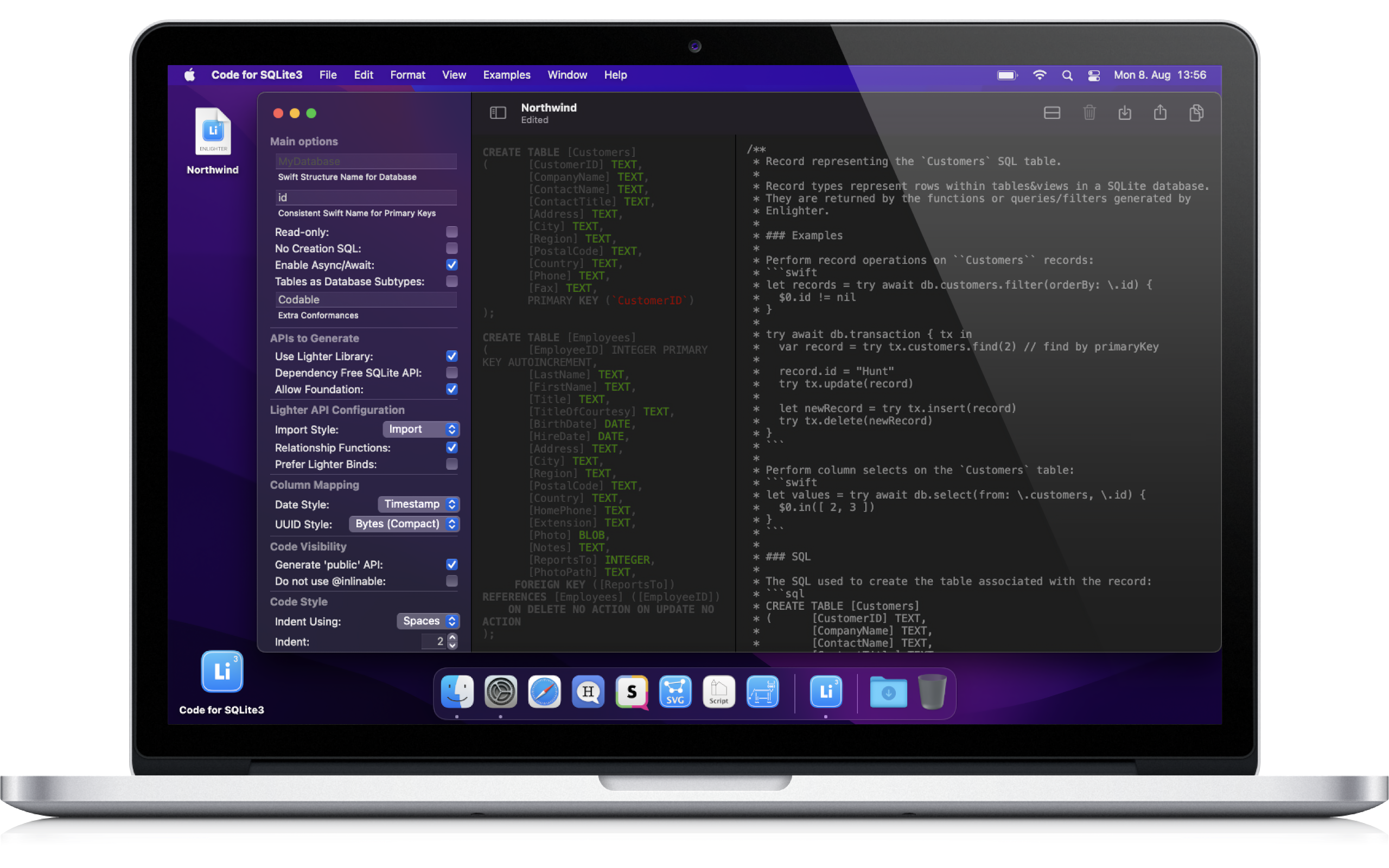This screenshot has height=868, width=1389.
Task: Open the SVG app in Dock
Action: [x=675, y=692]
